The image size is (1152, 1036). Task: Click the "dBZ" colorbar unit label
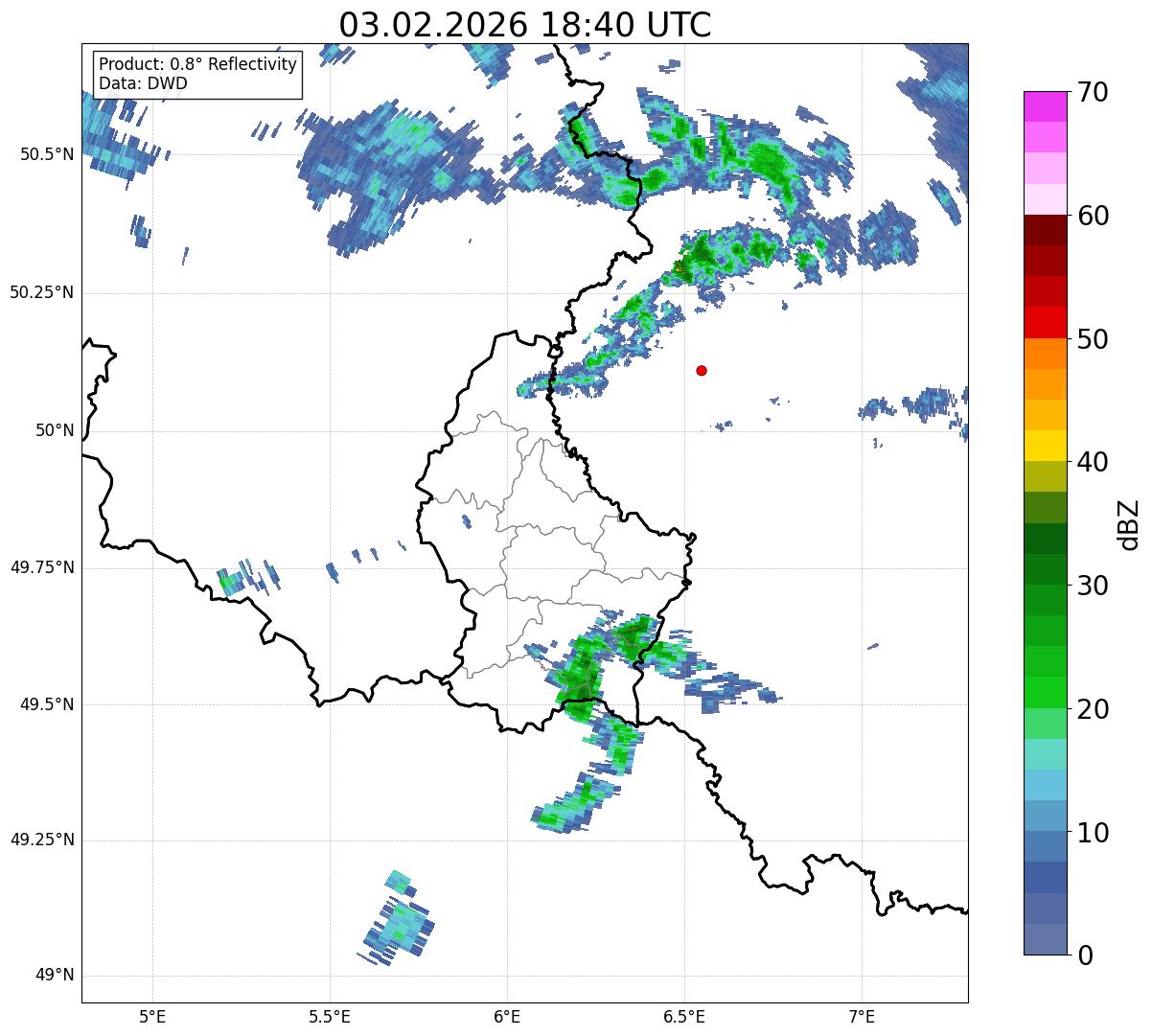1129,524
